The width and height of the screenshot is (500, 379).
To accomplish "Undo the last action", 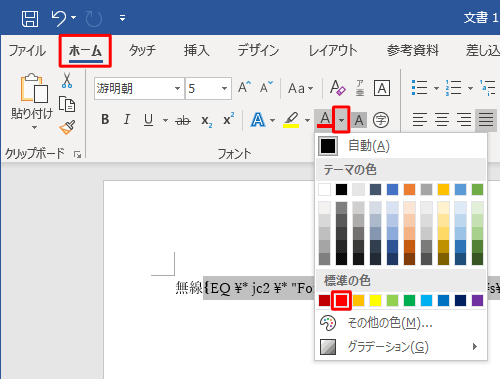I will 59,18.
